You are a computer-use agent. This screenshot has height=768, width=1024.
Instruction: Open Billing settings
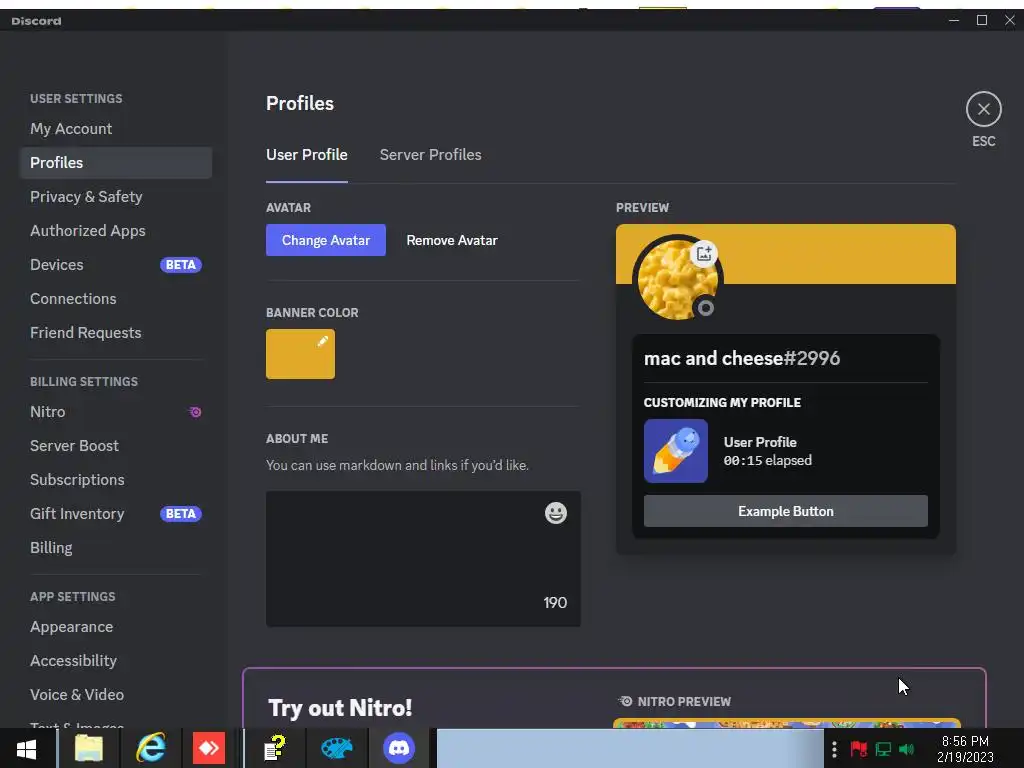(x=116, y=548)
